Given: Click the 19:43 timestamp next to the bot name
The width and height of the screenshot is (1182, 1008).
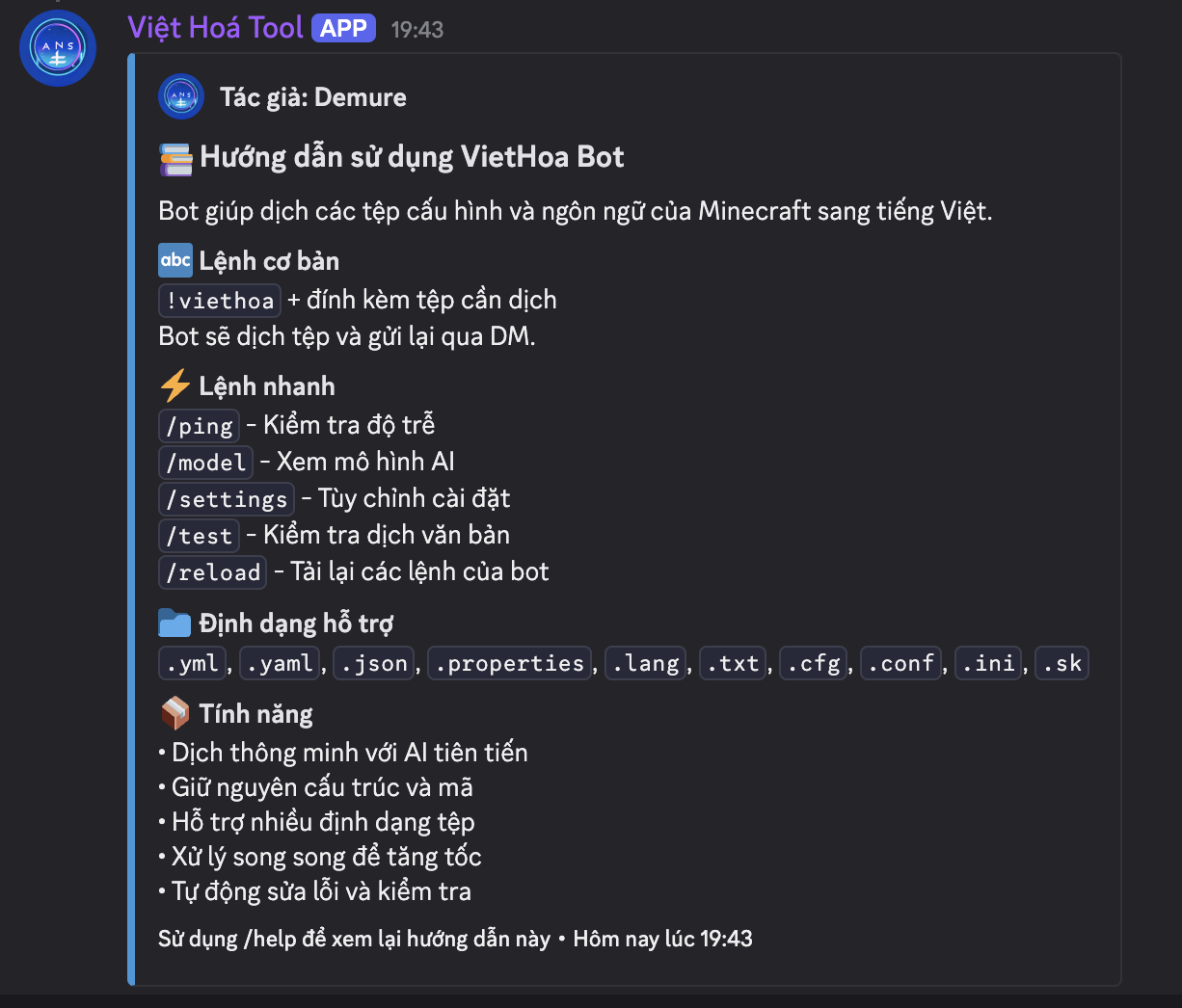Looking at the screenshot, I should click(x=418, y=28).
